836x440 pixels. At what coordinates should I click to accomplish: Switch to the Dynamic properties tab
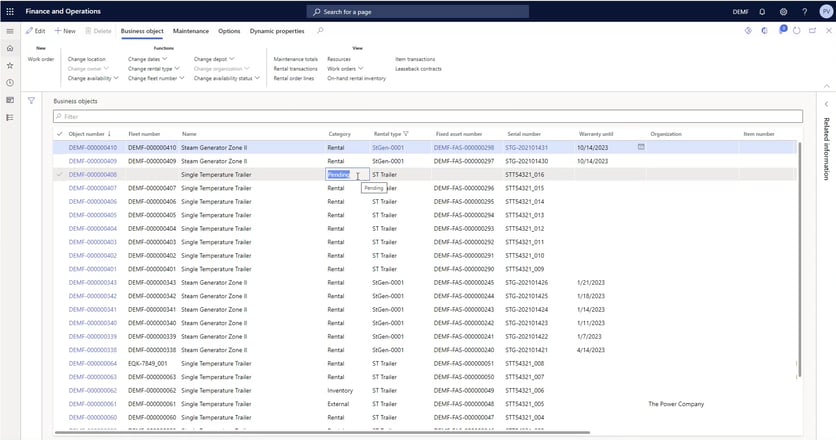[x=277, y=31]
